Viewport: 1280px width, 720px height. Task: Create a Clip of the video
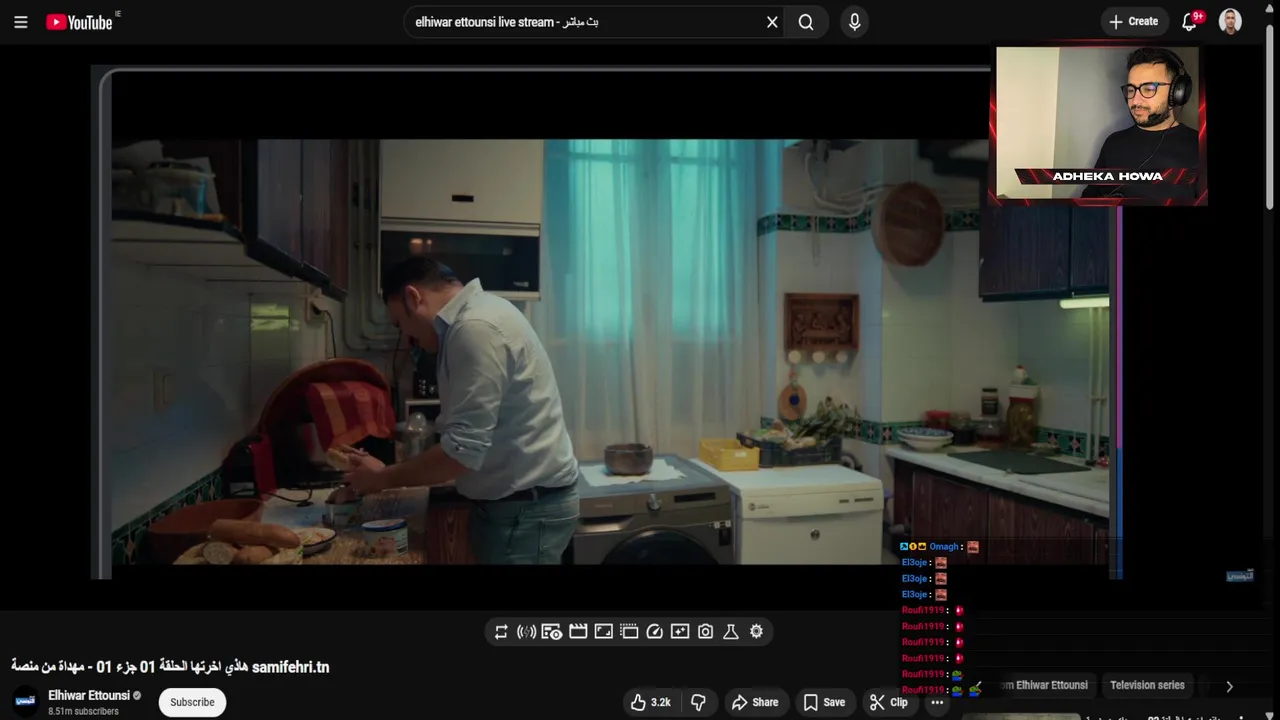[889, 702]
